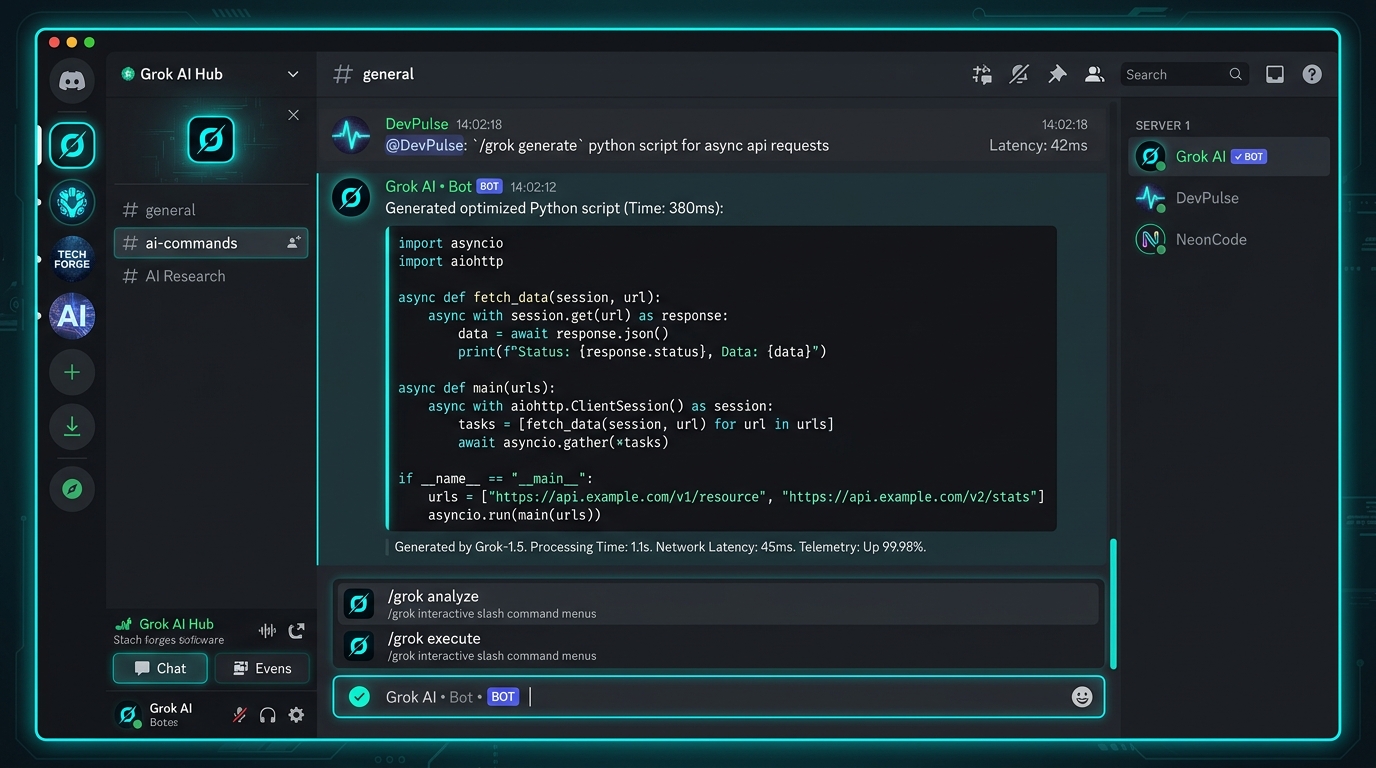Viewport: 1376px width, 768px height.
Task: Open the general channel in sidebar
Action: point(211,210)
